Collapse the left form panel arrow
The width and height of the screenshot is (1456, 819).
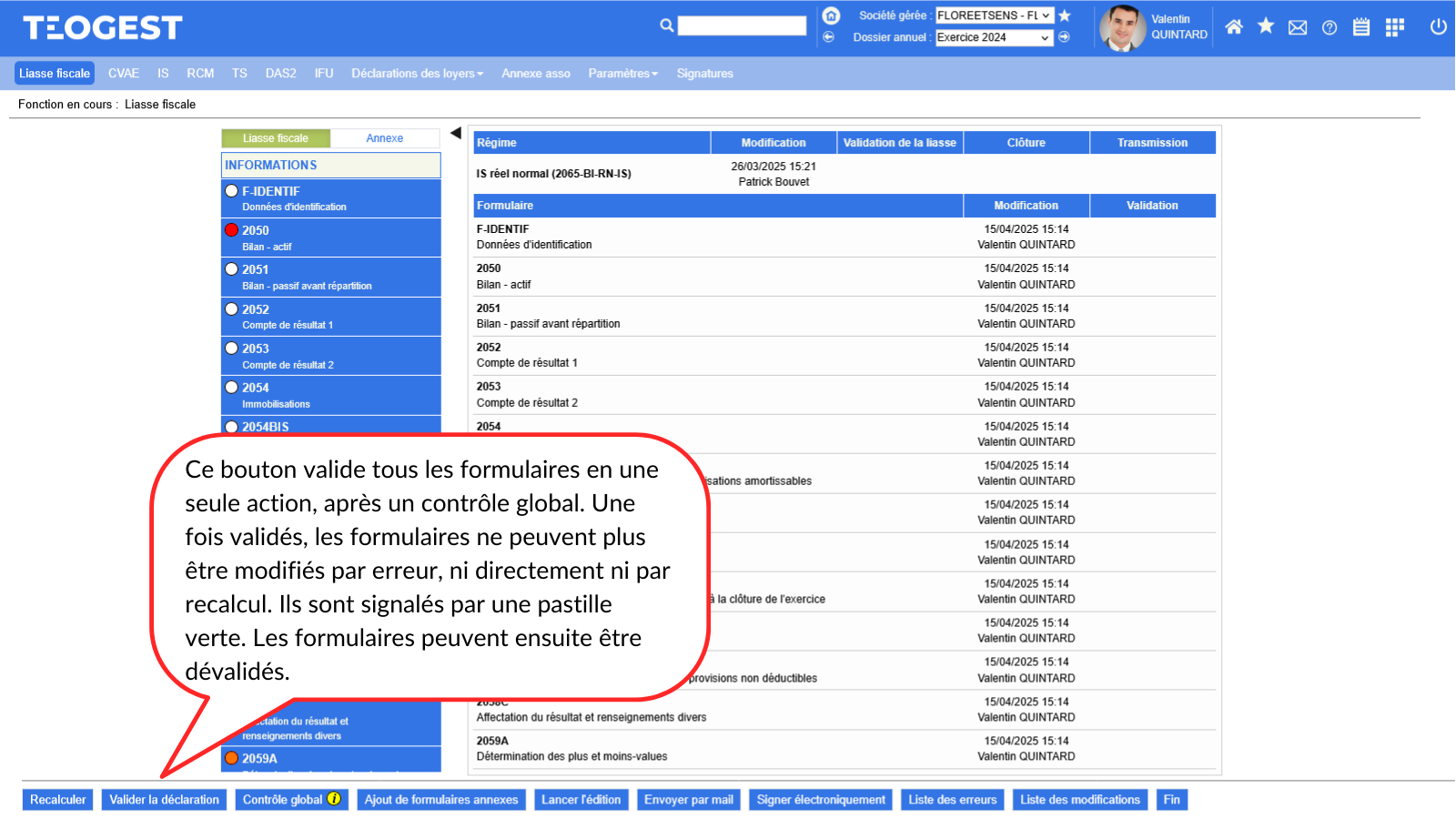(456, 134)
